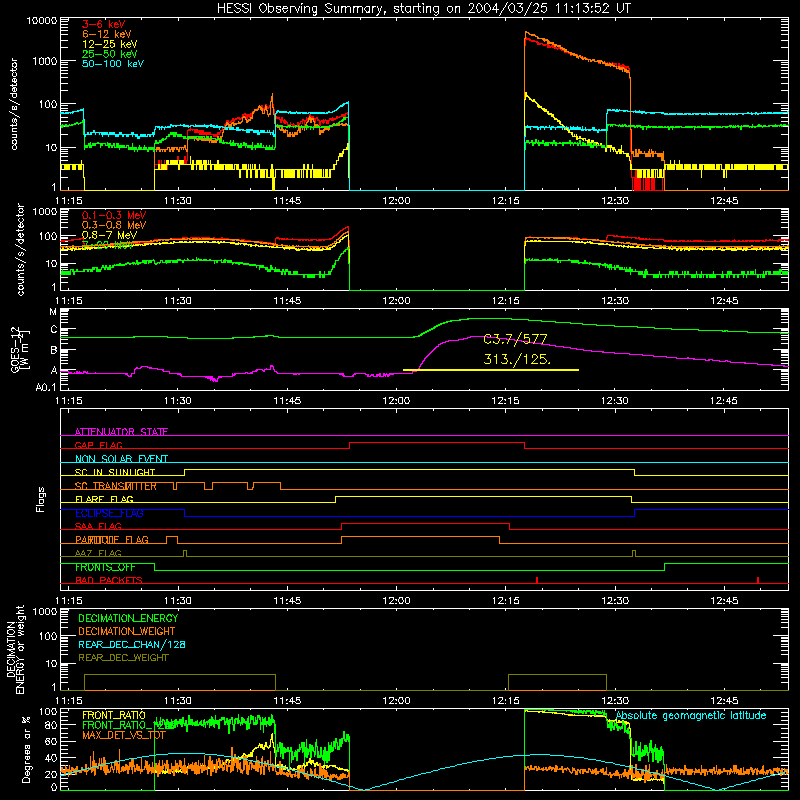Click the DECIMATION_ENERGY legend label

pyautogui.click(x=128, y=618)
